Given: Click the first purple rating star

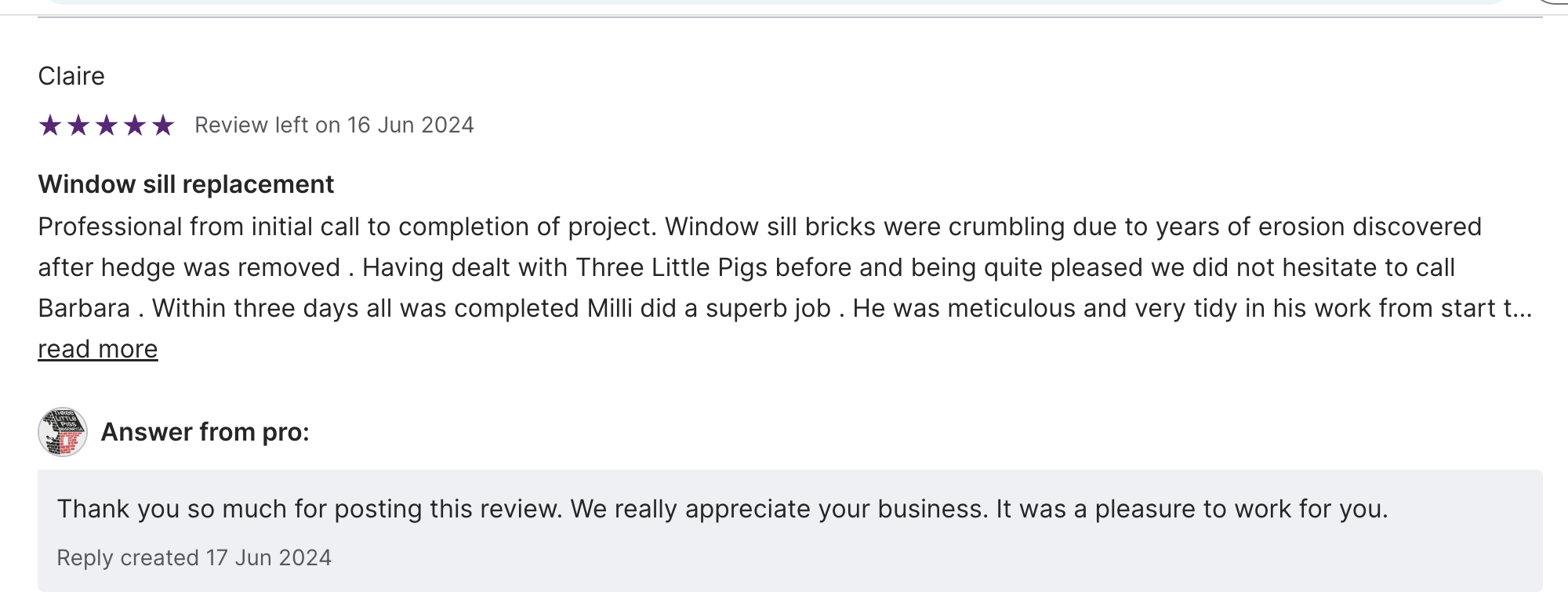Looking at the screenshot, I should (50, 125).
